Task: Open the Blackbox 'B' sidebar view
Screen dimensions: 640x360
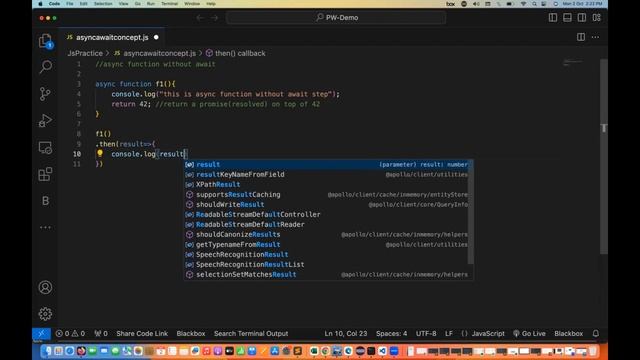Action: (x=45, y=201)
